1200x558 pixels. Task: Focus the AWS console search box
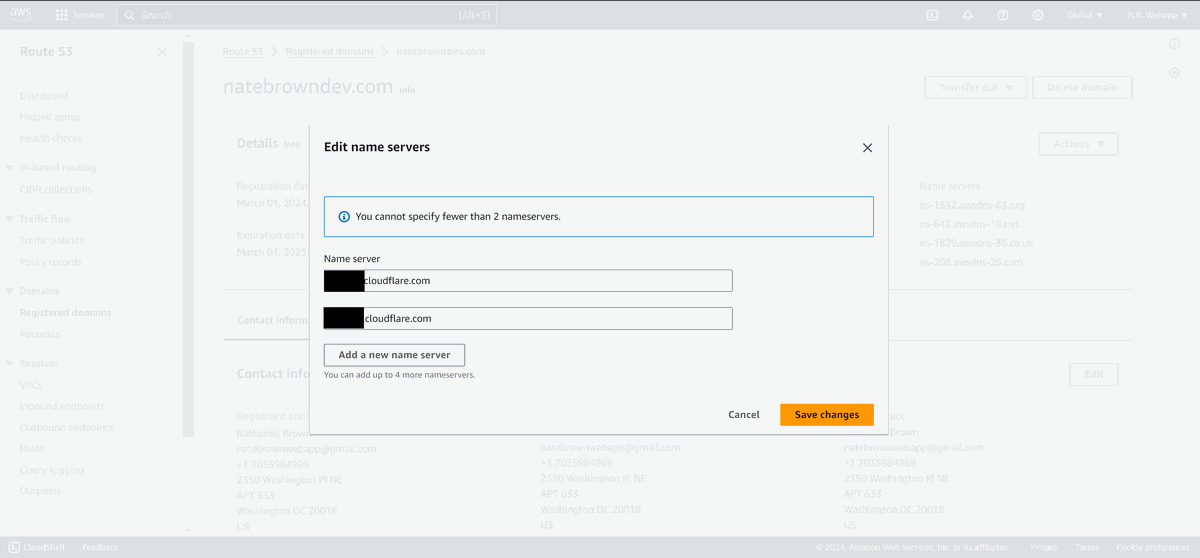306,15
